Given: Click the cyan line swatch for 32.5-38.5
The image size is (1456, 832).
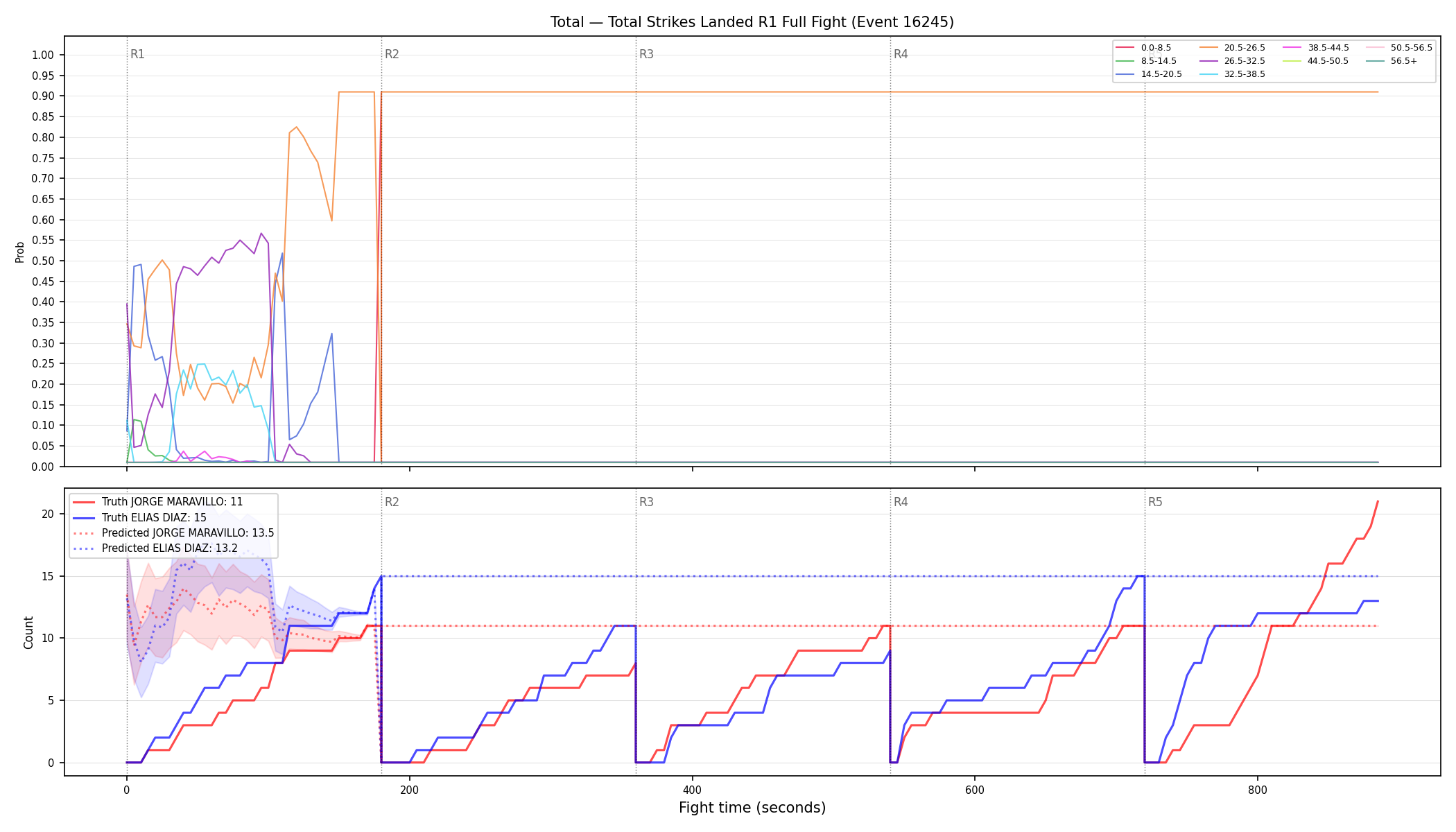Looking at the screenshot, I should (x=1208, y=74).
